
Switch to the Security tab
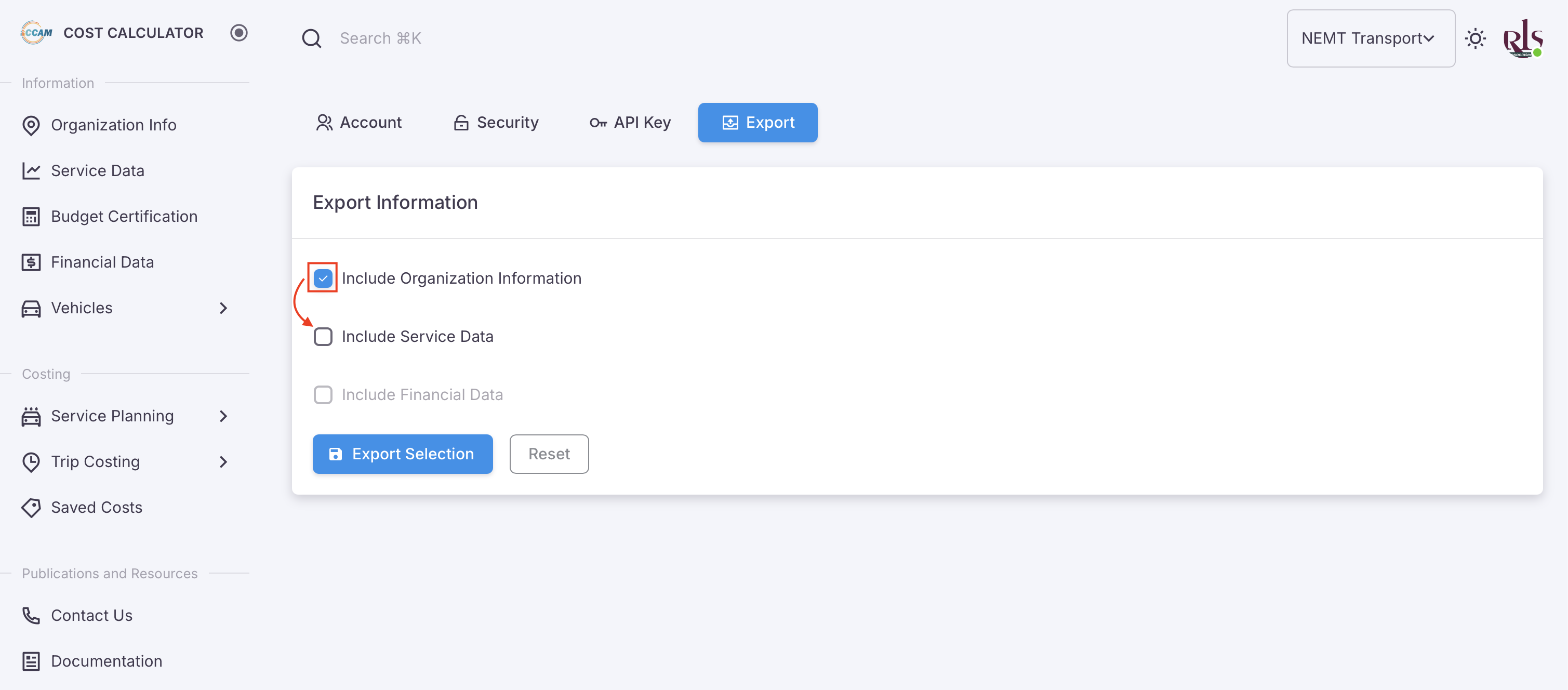(496, 122)
